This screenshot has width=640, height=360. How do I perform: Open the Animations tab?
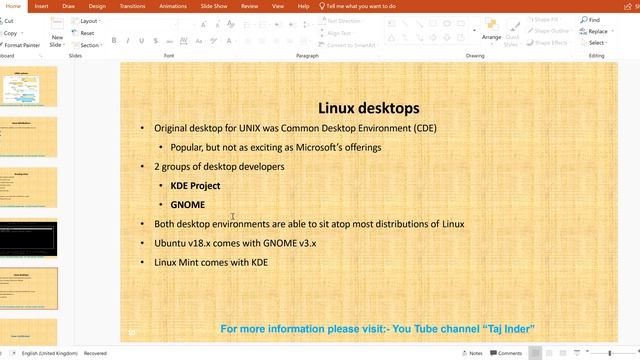[173, 6]
